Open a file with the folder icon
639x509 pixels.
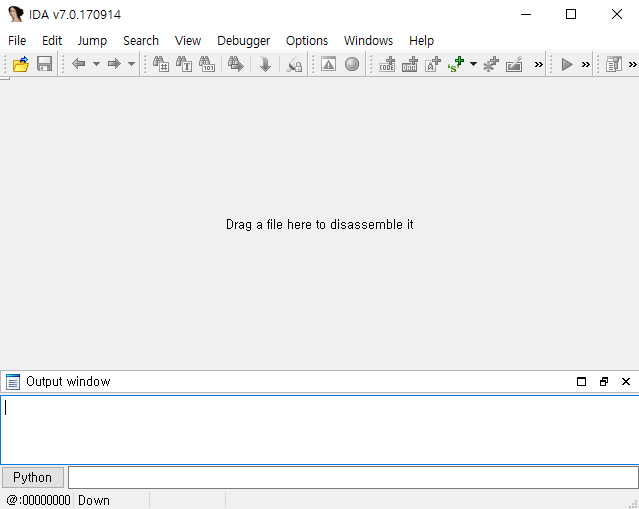(21, 64)
